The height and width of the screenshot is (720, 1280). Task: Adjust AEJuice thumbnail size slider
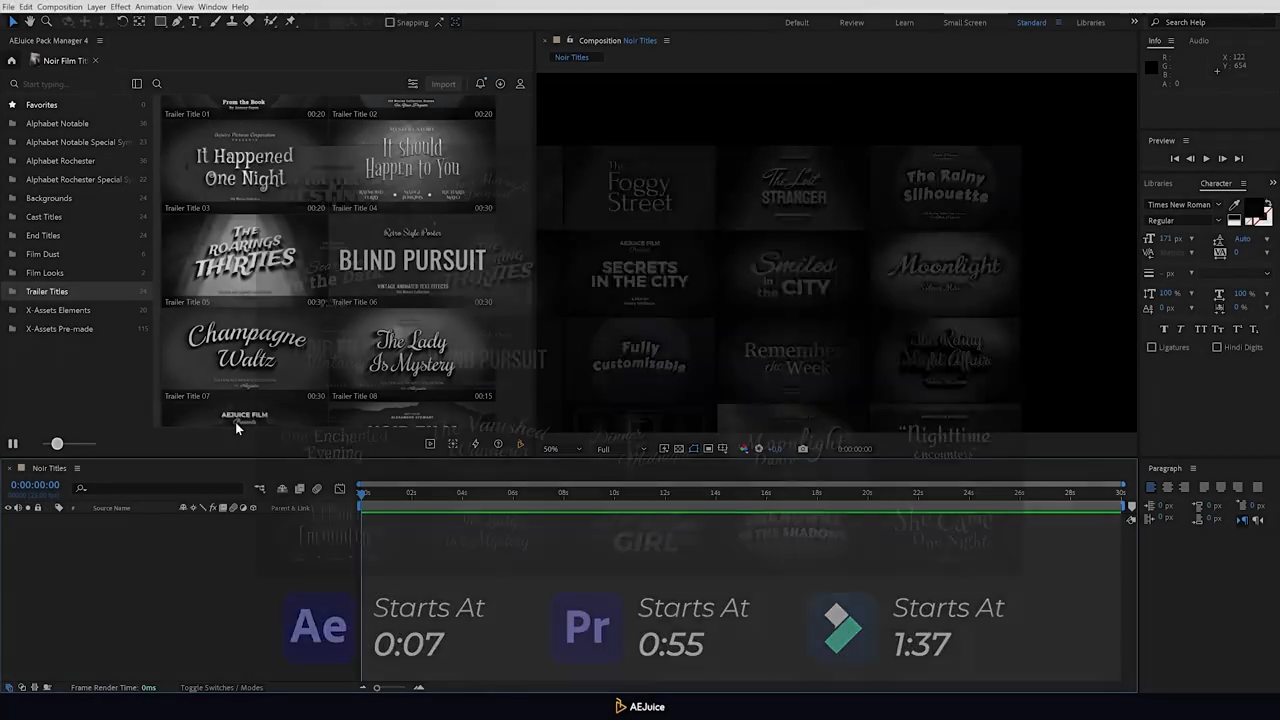[x=57, y=444]
